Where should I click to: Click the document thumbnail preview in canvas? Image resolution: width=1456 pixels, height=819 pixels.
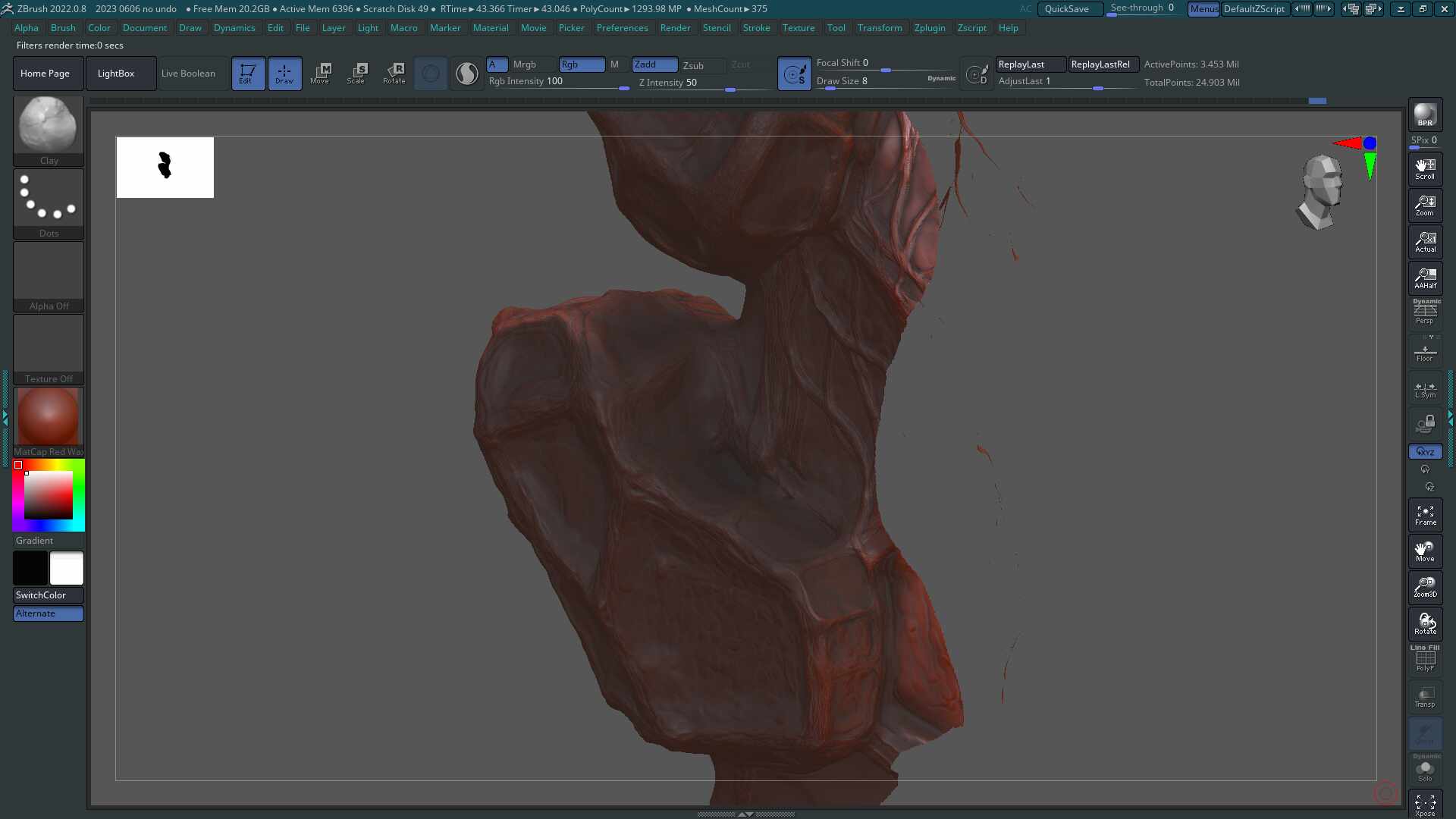pos(165,167)
